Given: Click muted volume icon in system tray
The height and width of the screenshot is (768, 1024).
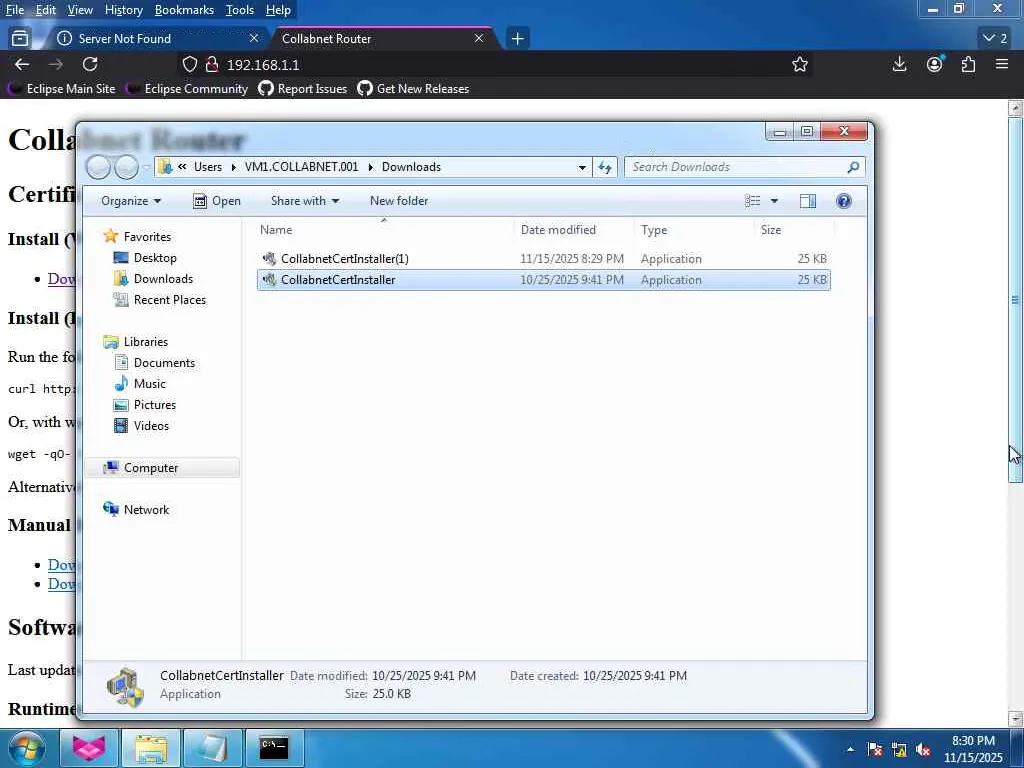Looking at the screenshot, I should pyautogui.click(x=923, y=750).
